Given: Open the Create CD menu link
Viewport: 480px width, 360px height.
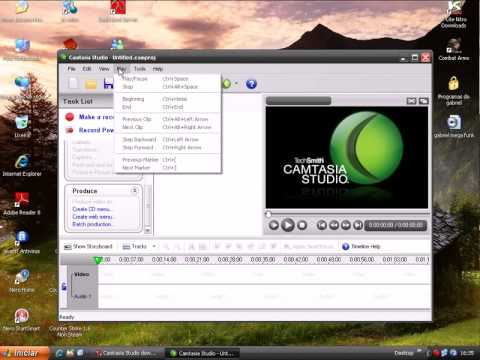Looking at the screenshot, I should (x=92, y=209).
